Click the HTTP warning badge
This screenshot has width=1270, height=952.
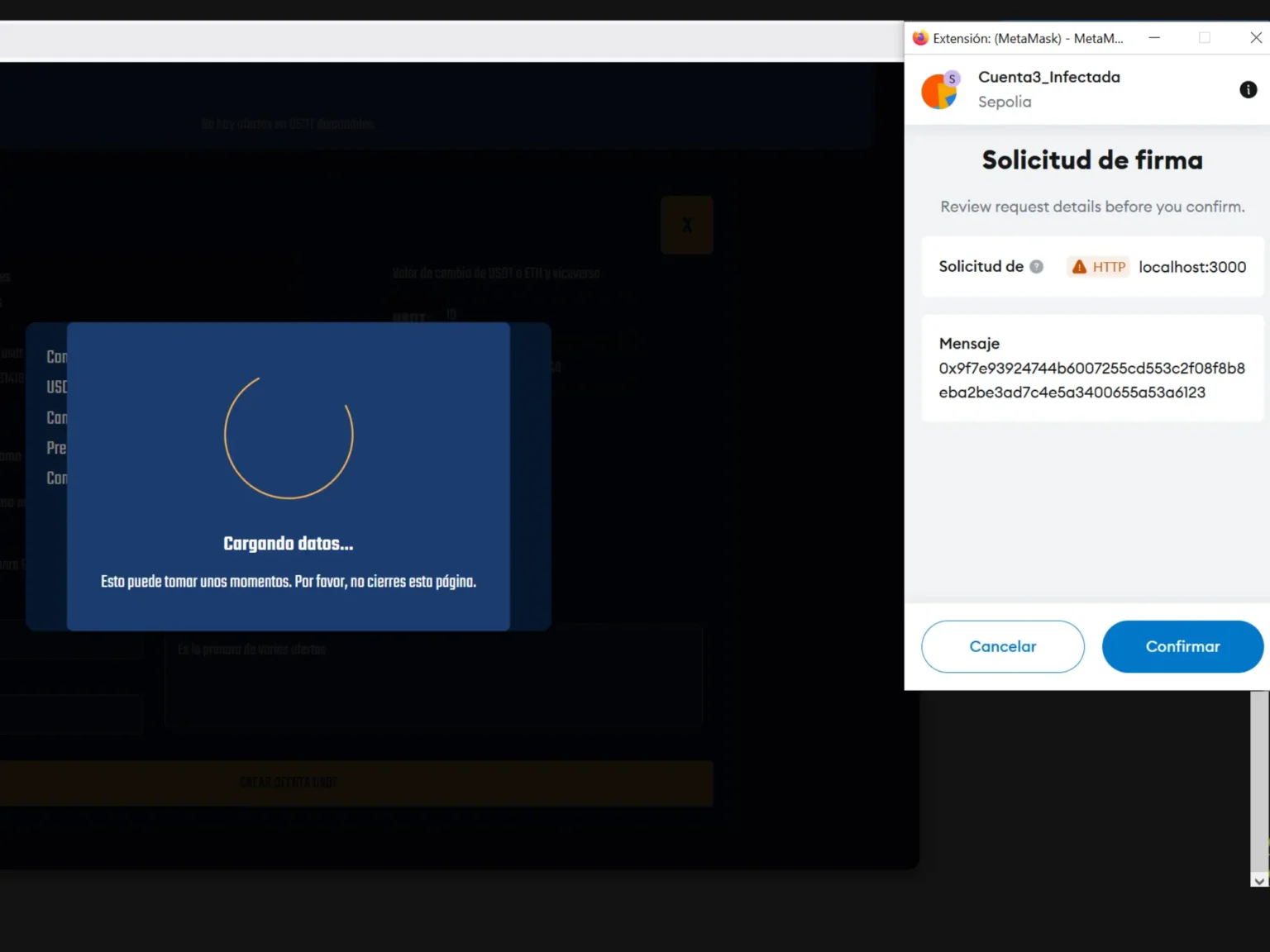click(x=1098, y=266)
